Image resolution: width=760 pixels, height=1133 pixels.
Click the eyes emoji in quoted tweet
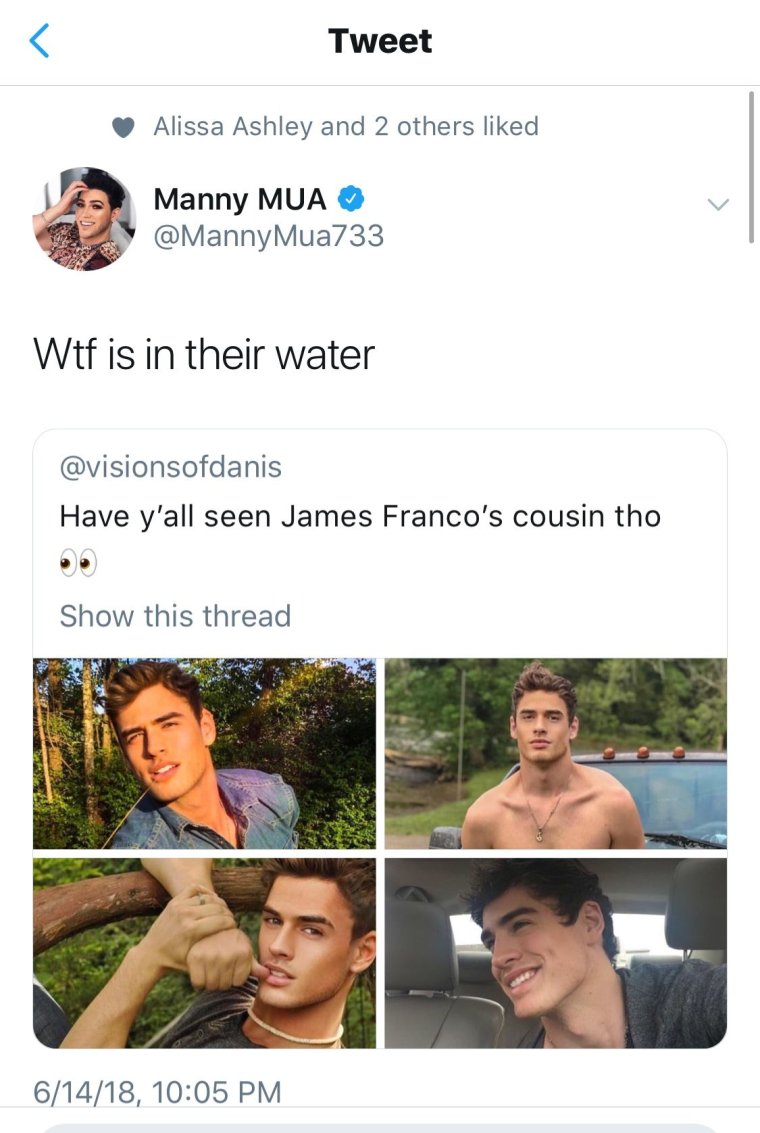coord(78,565)
